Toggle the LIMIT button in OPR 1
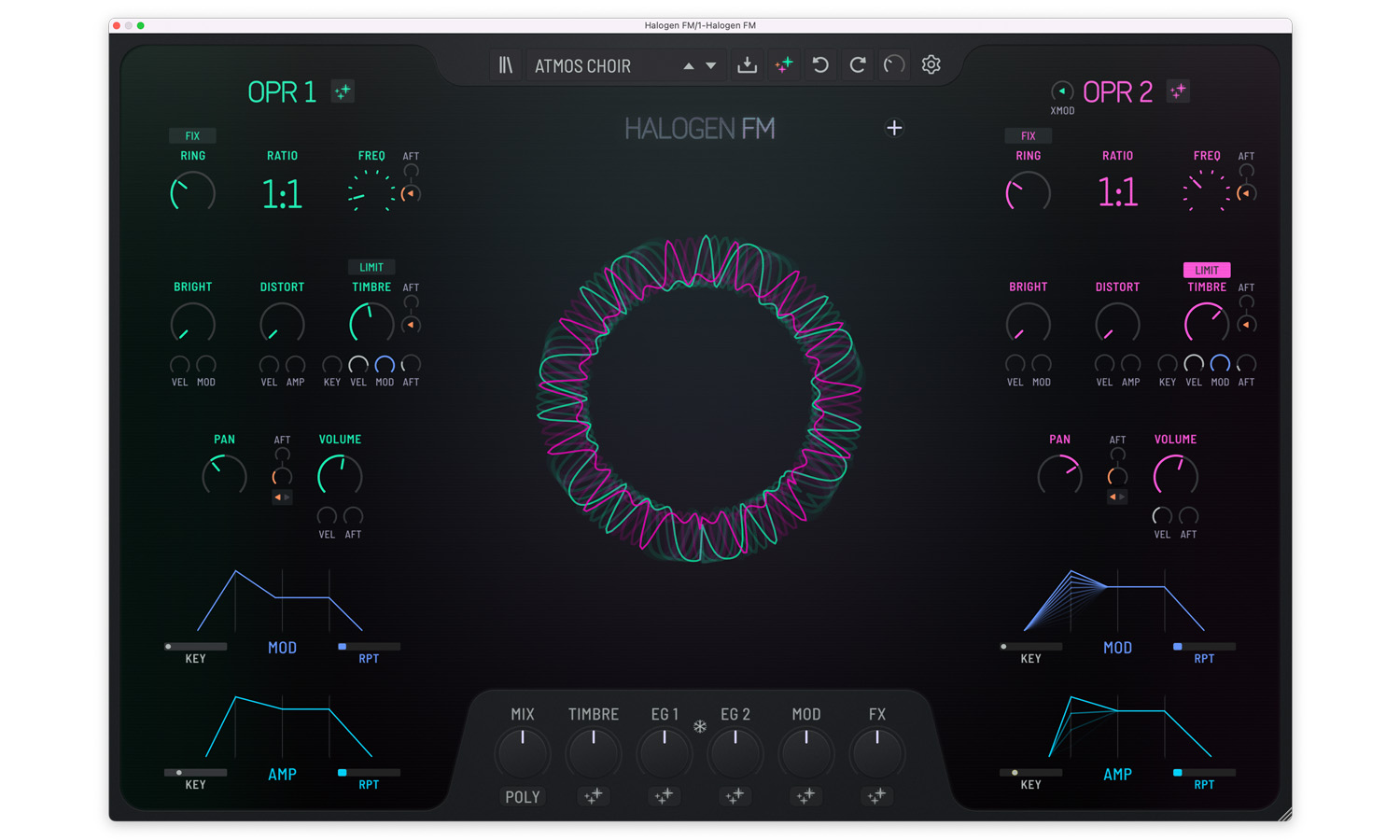The image size is (1400, 840). (x=371, y=268)
